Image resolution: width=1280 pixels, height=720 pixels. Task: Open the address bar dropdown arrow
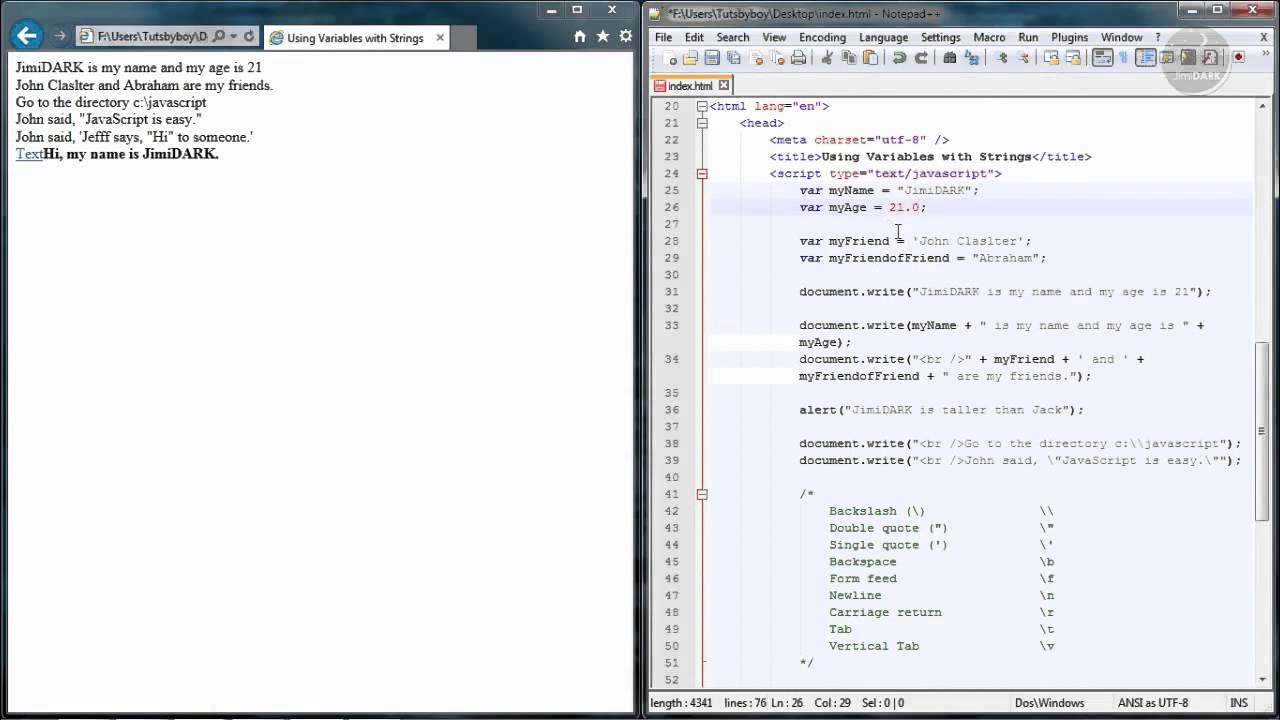pos(233,37)
